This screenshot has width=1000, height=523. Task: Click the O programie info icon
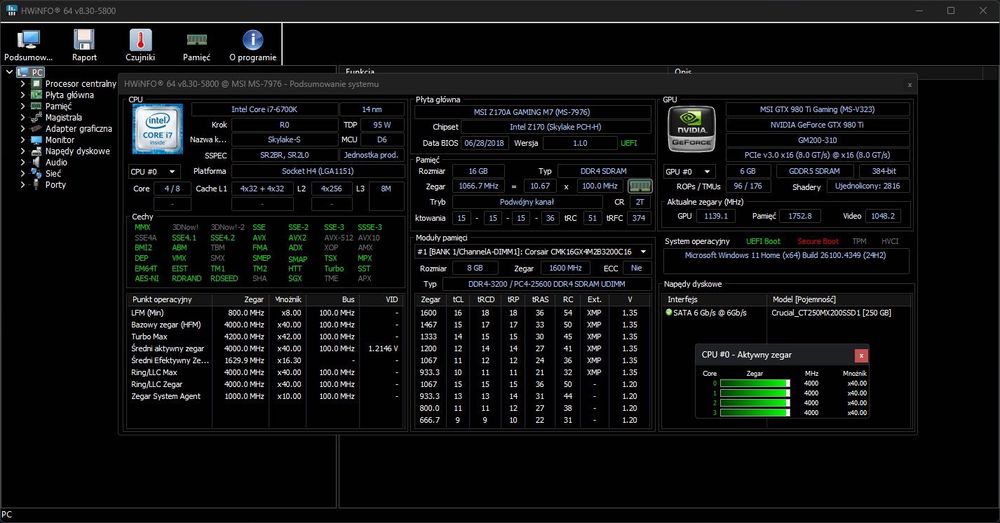click(253, 40)
